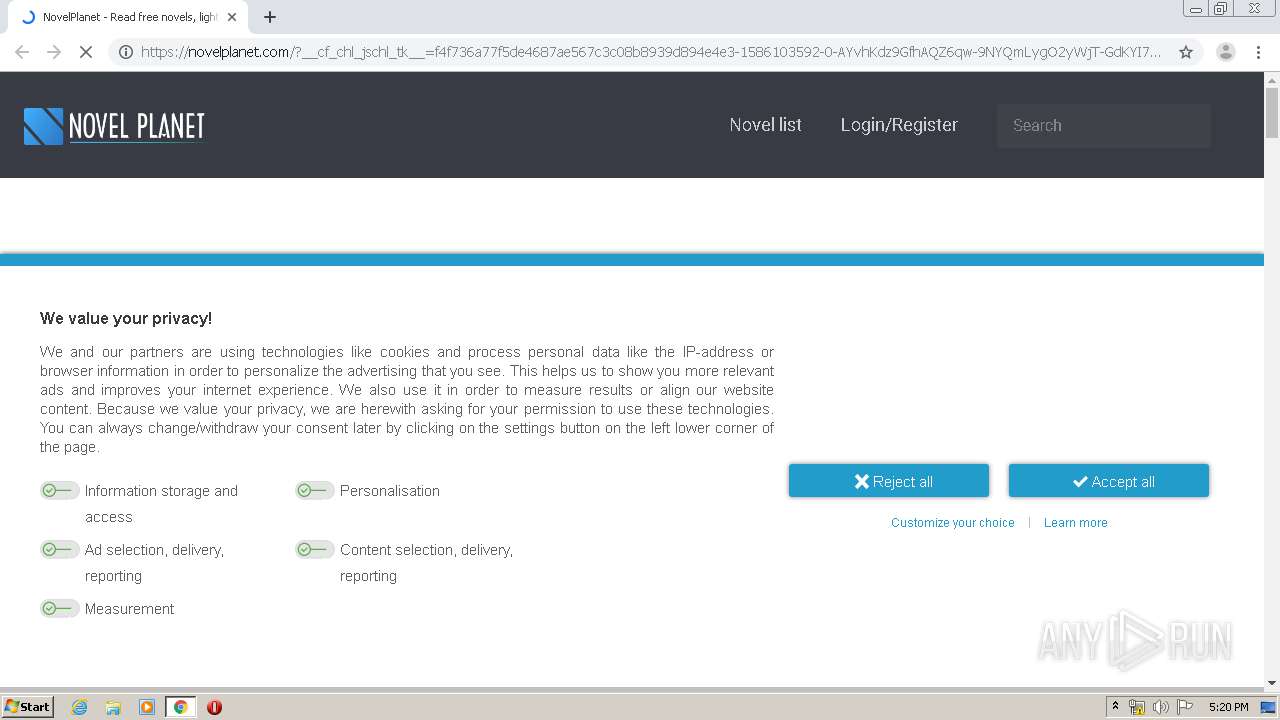Image resolution: width=1280 pixels, height=720 pixels.
Task: Toggle Personalisation consent switch
Action: (x=314, y=490)
